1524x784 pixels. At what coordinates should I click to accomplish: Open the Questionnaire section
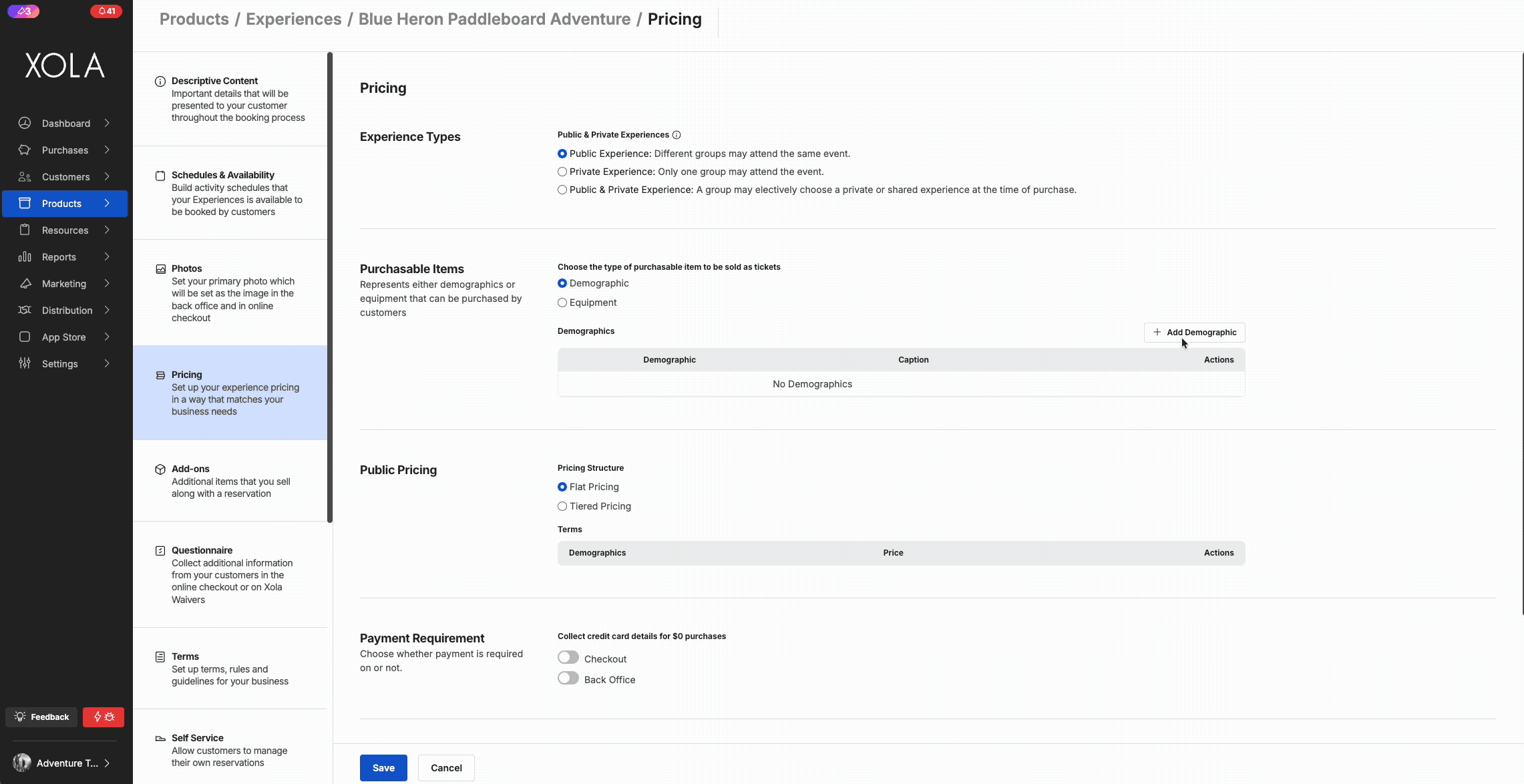tap(230, 574)
